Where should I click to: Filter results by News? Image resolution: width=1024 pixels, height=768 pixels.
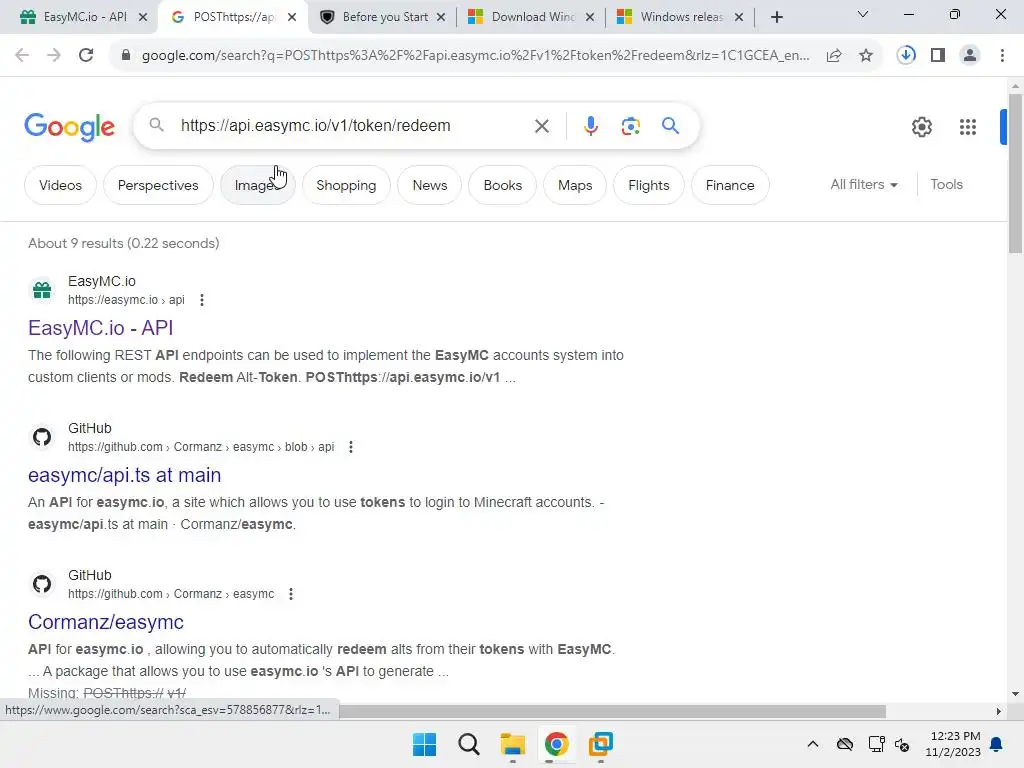[x=430, y=185]
